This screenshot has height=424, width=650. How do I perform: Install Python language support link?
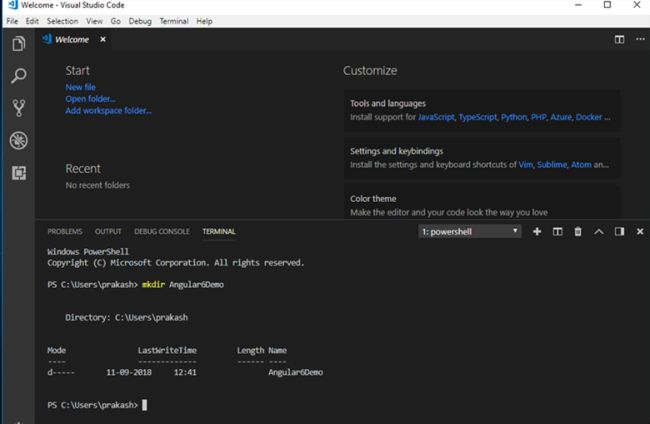coord(514,117)
